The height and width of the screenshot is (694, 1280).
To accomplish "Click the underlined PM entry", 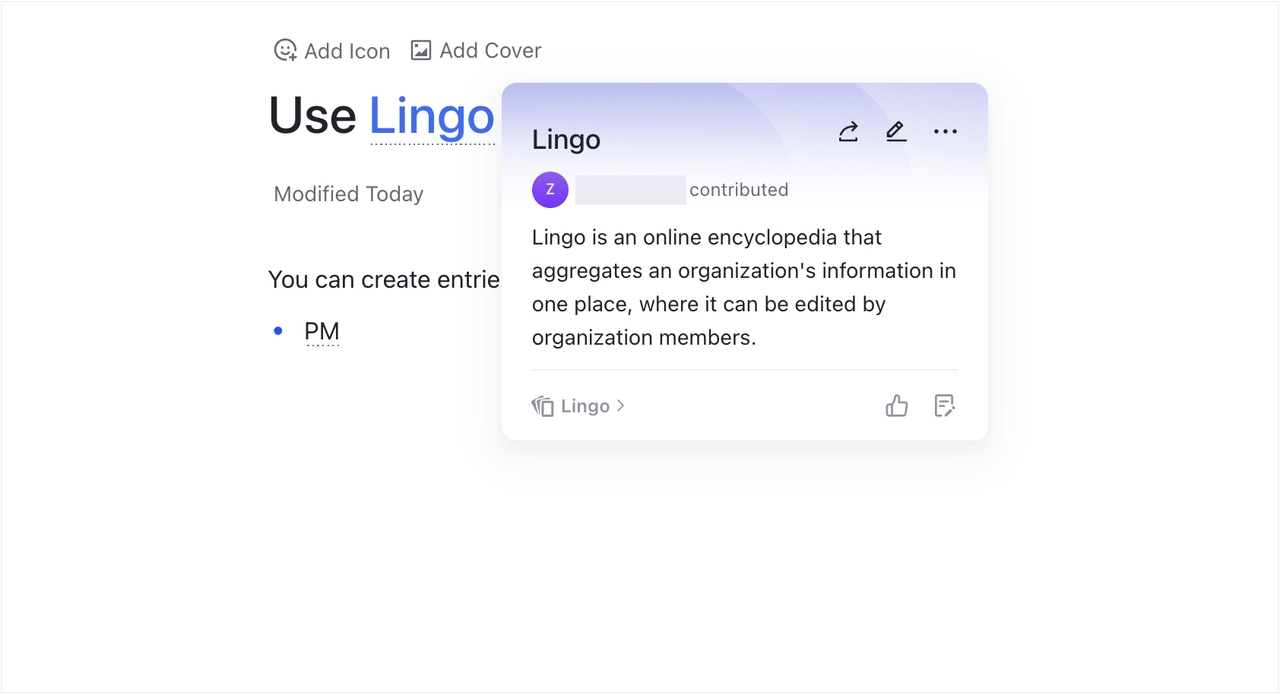I will tap(322, 331).
